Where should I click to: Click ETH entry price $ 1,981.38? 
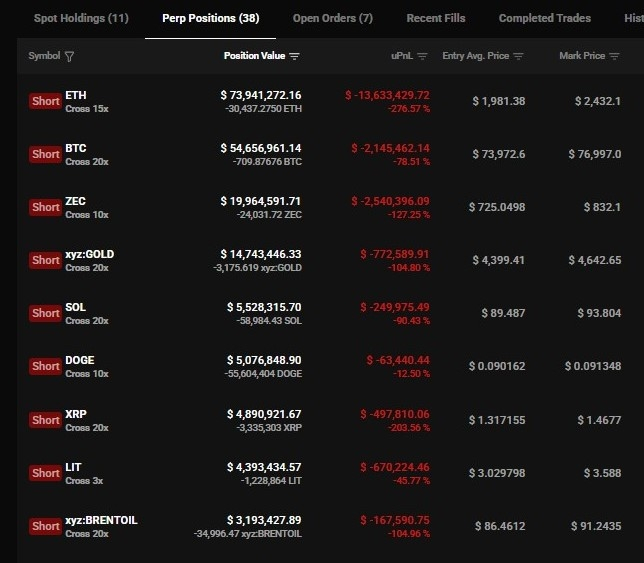(499, 101)
